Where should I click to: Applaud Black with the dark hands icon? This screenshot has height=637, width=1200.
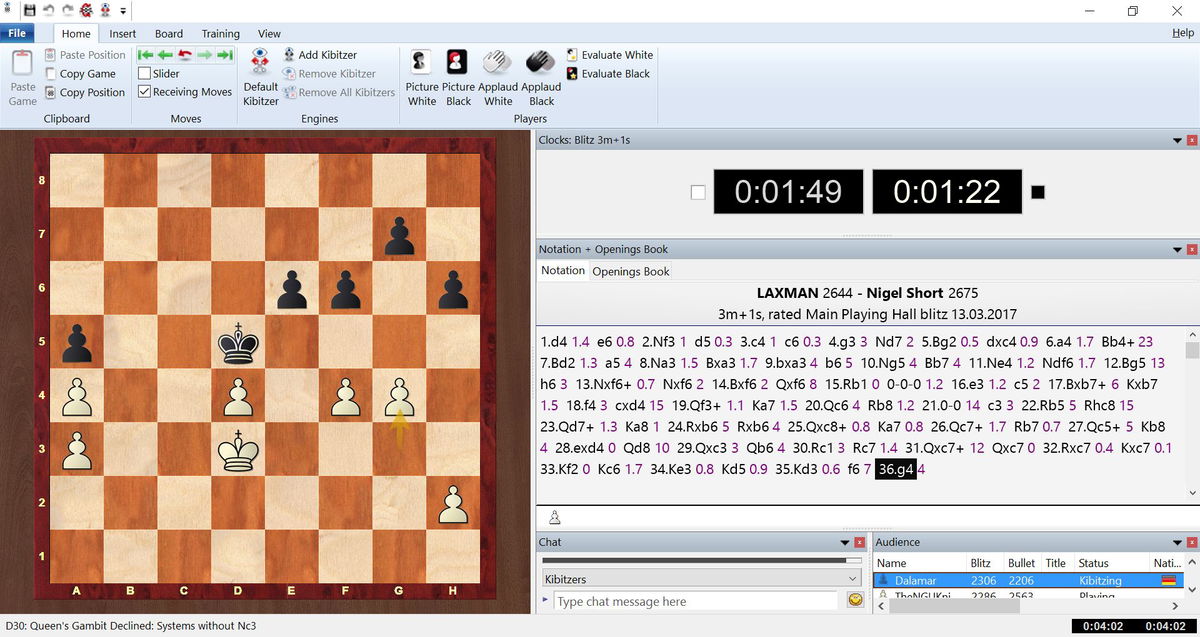[x=541, y=62]
